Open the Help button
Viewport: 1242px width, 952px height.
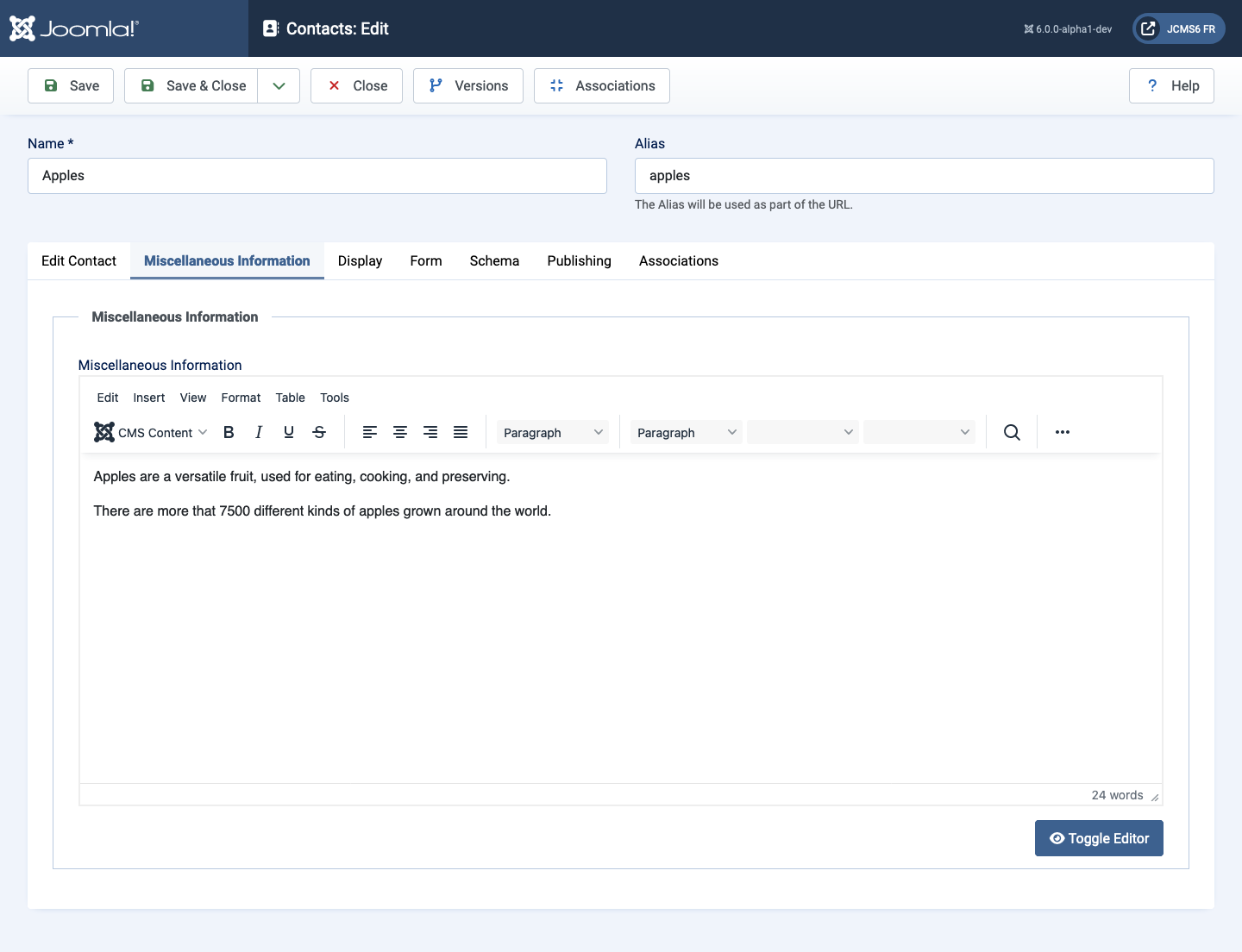(x=1171, y=85)
